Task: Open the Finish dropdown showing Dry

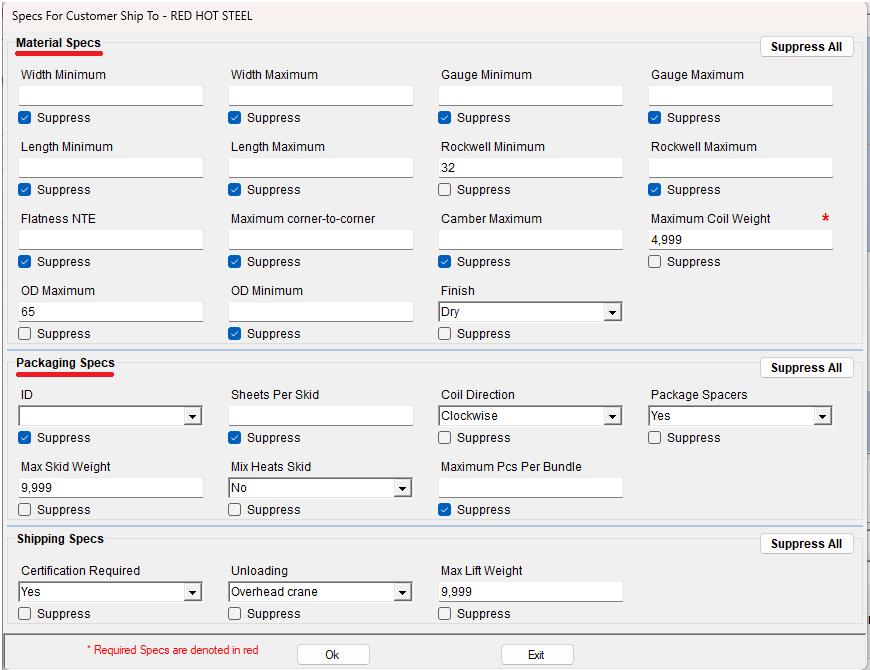Action: tap(612, 312)
